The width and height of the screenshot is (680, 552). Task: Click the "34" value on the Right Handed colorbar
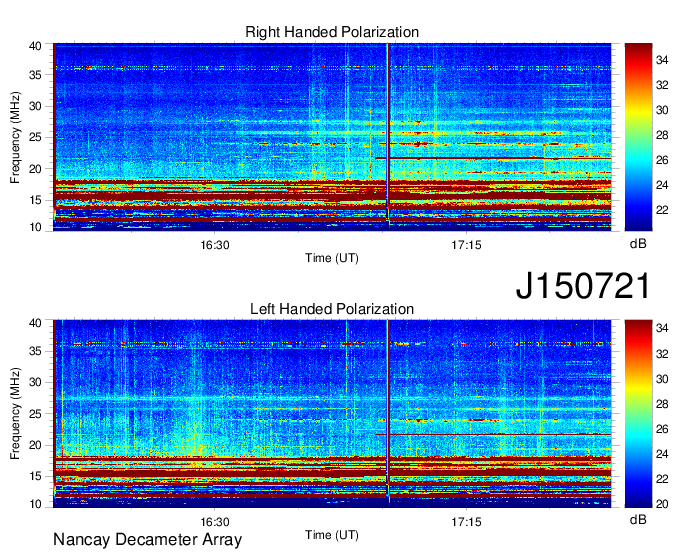click(662, 60)
